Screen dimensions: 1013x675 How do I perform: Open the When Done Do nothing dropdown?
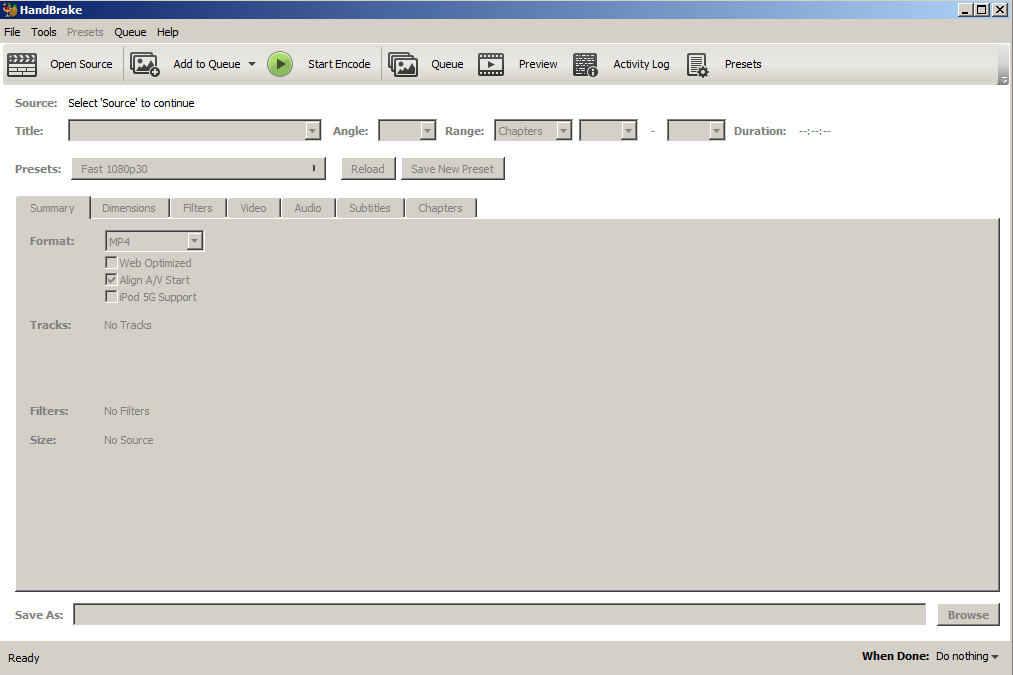point(966,656)
